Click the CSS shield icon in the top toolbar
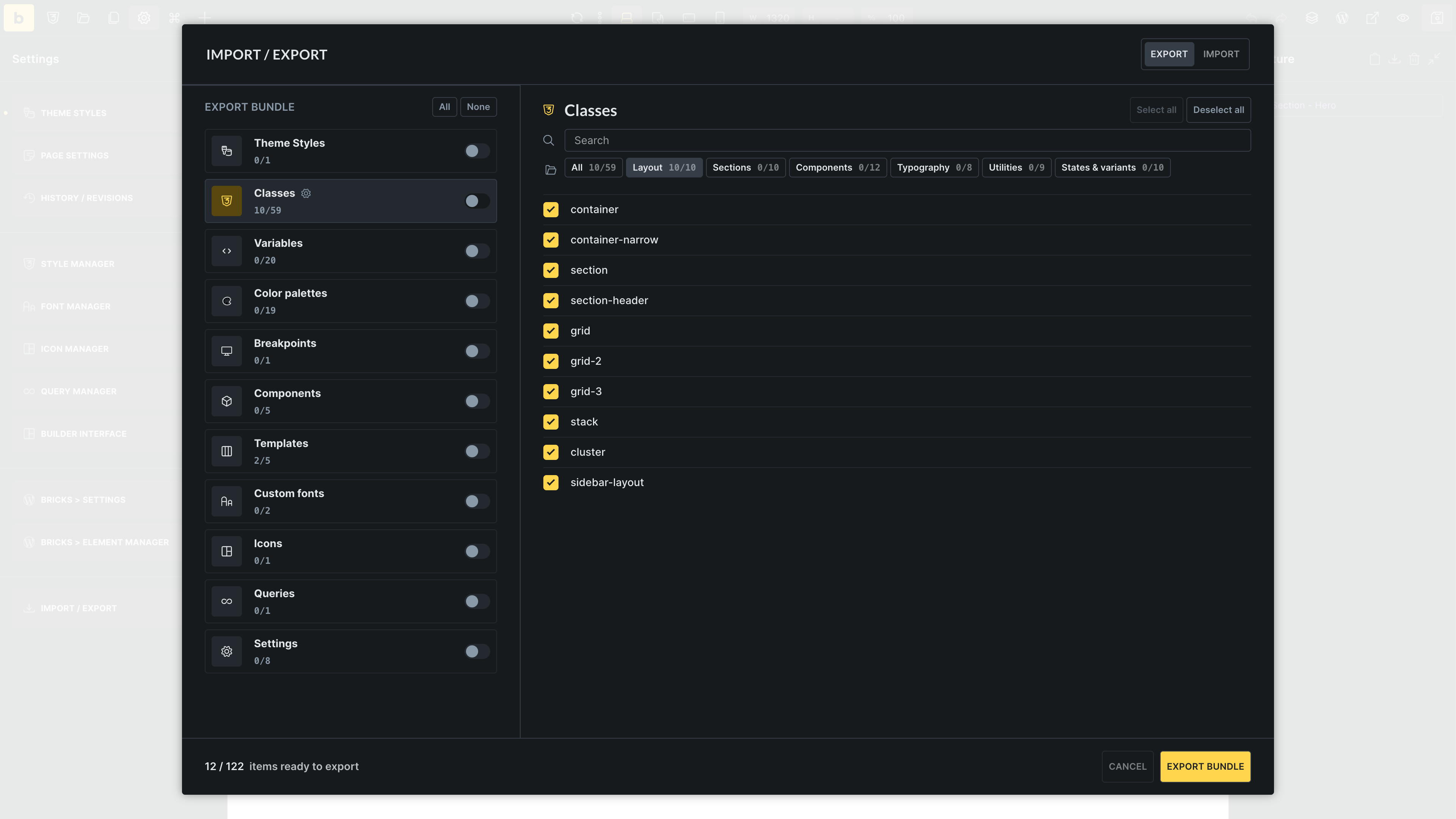Viewport: 1456px width, 819px height. point(53,17)
